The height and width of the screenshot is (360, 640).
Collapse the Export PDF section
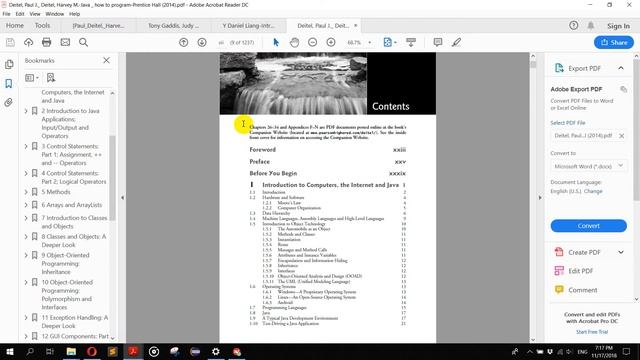tap(621, 68)
